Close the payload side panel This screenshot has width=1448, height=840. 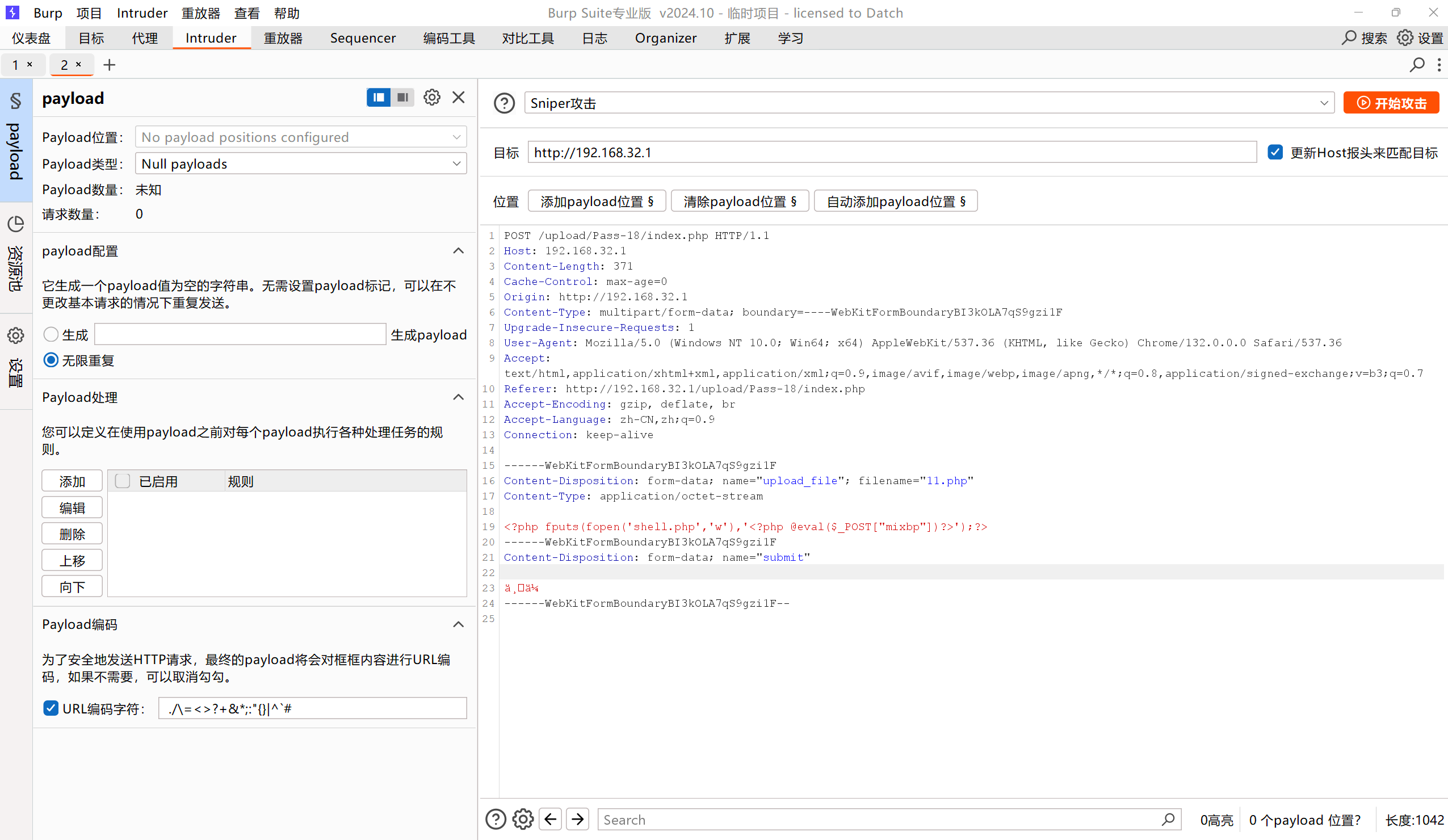point(458,98)
